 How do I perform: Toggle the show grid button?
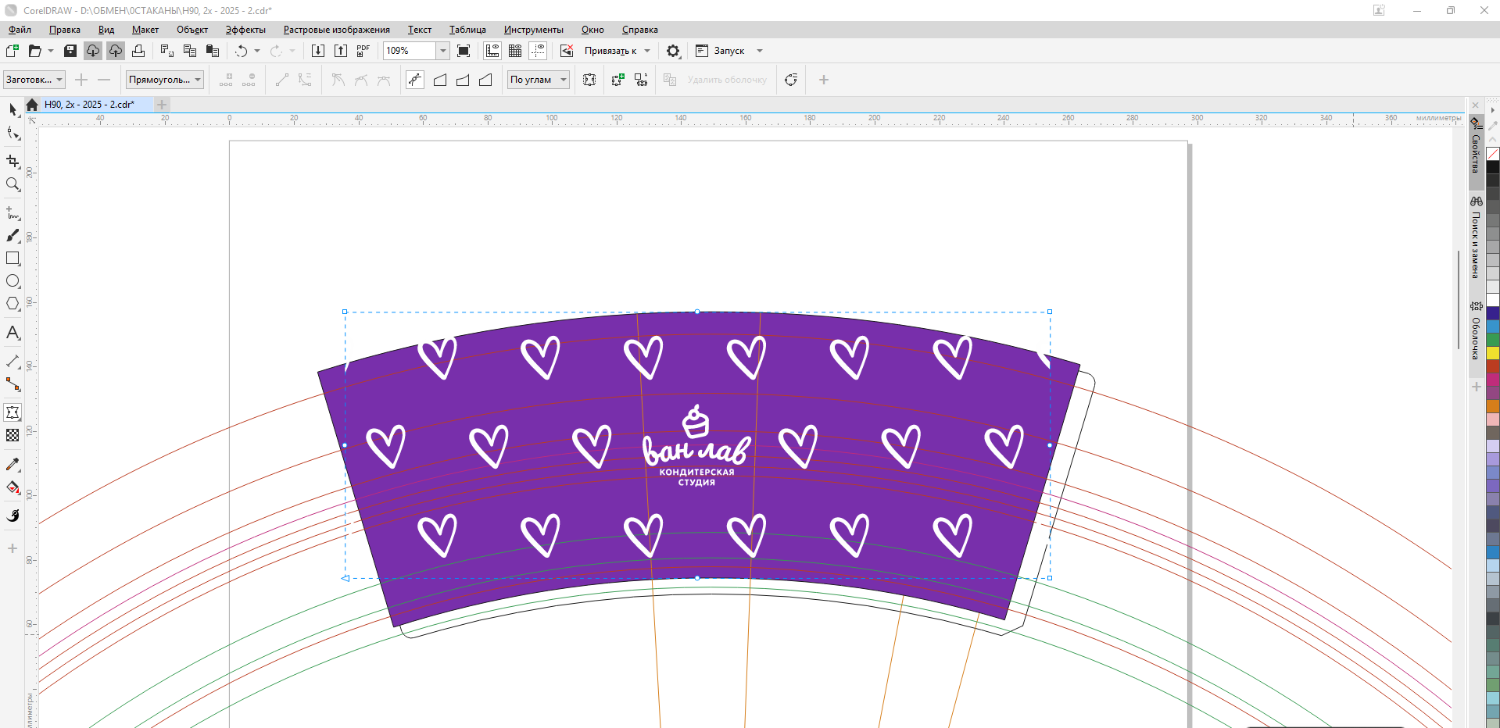click(515, 51)
